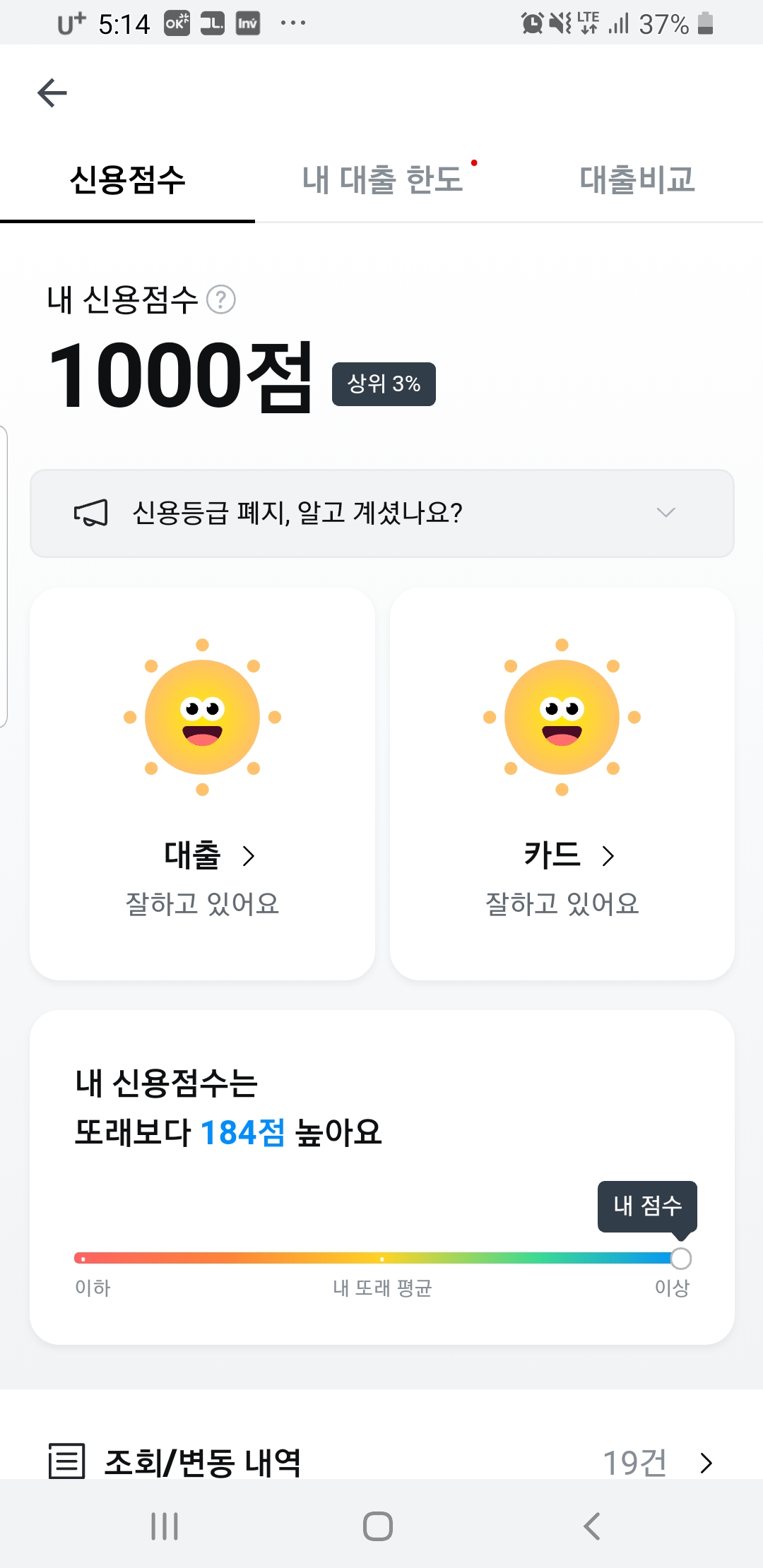
Task: Tap the back arrow at top left
Action: (x=52, y=93)
